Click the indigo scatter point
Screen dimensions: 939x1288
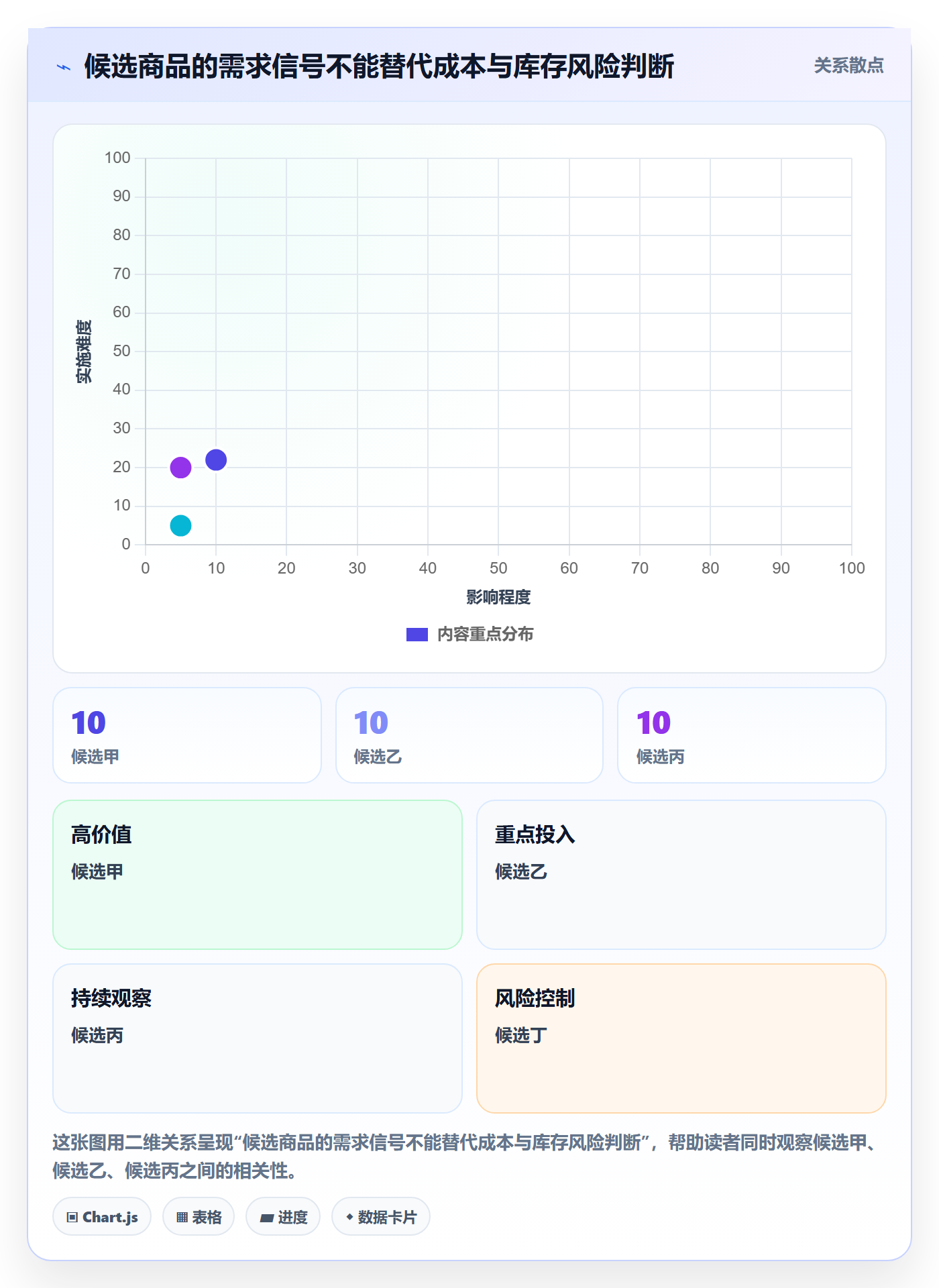tap(216, 460)
